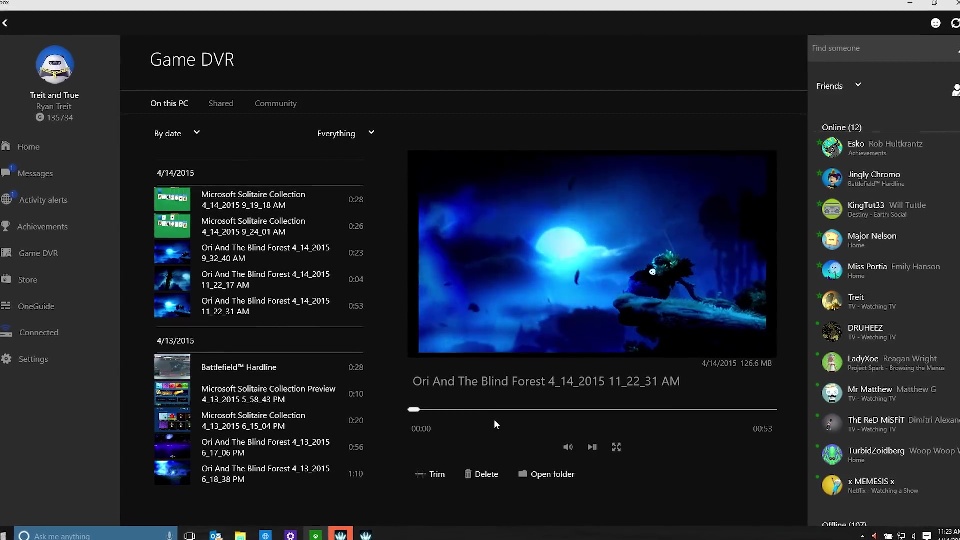Open File Explorer from the taskbar

point(241,536)
